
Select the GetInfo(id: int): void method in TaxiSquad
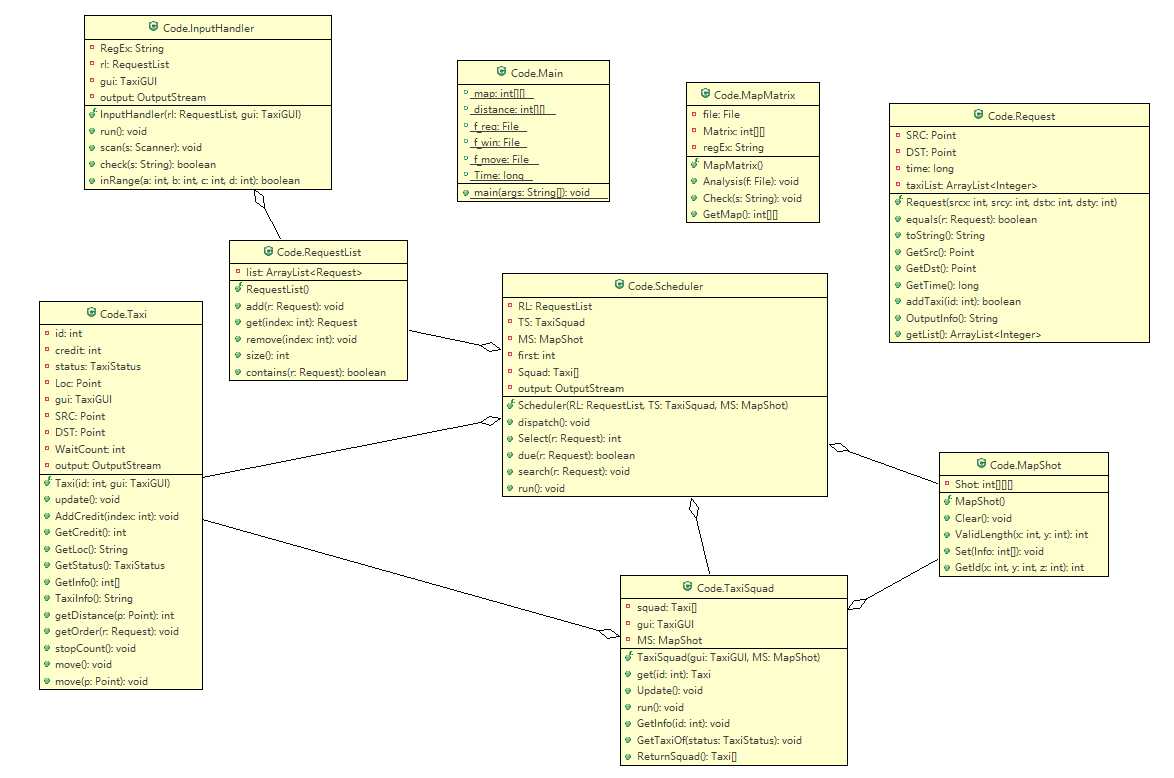click(683, 723)
